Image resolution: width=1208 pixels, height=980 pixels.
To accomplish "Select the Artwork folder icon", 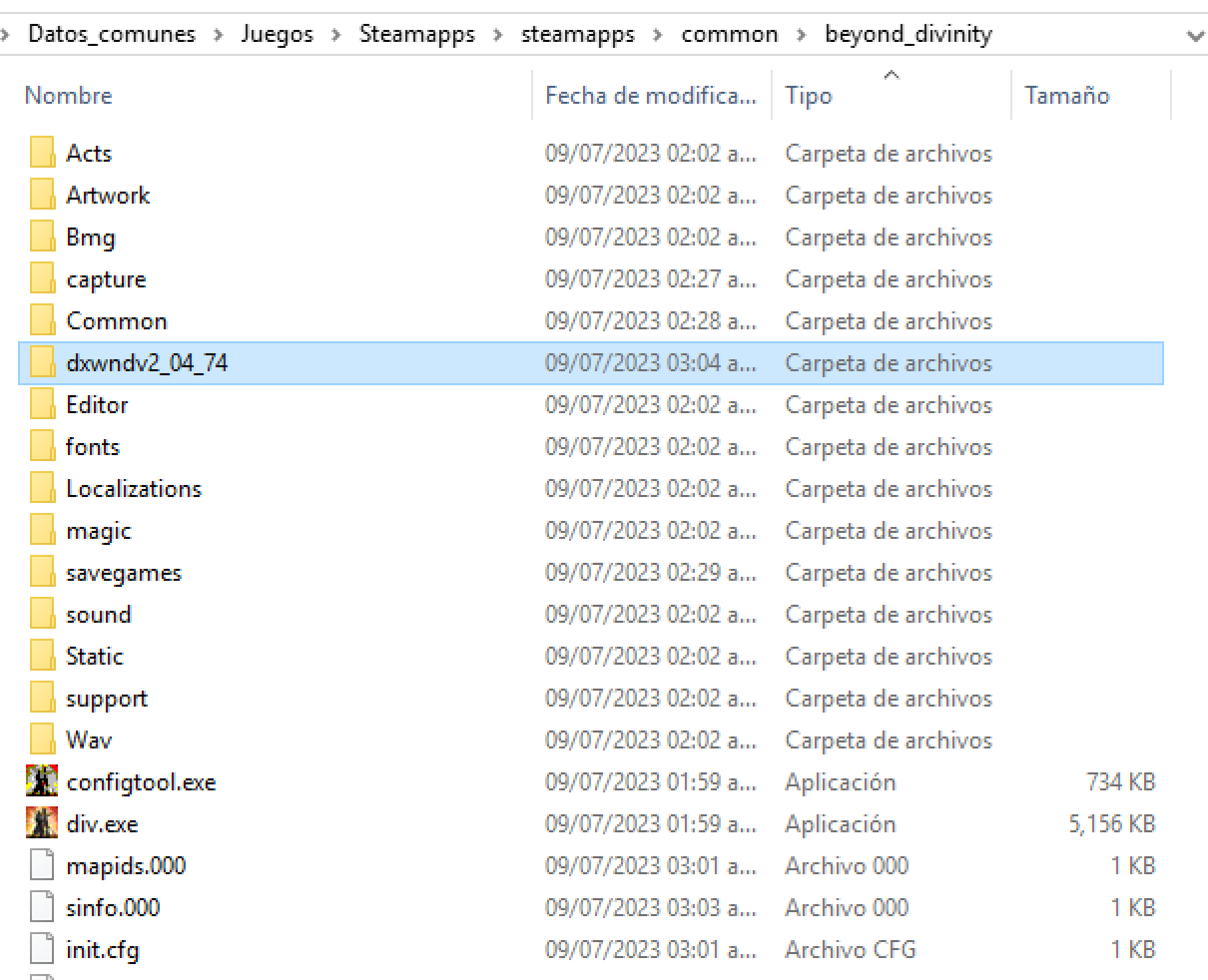I will point(42,194).
